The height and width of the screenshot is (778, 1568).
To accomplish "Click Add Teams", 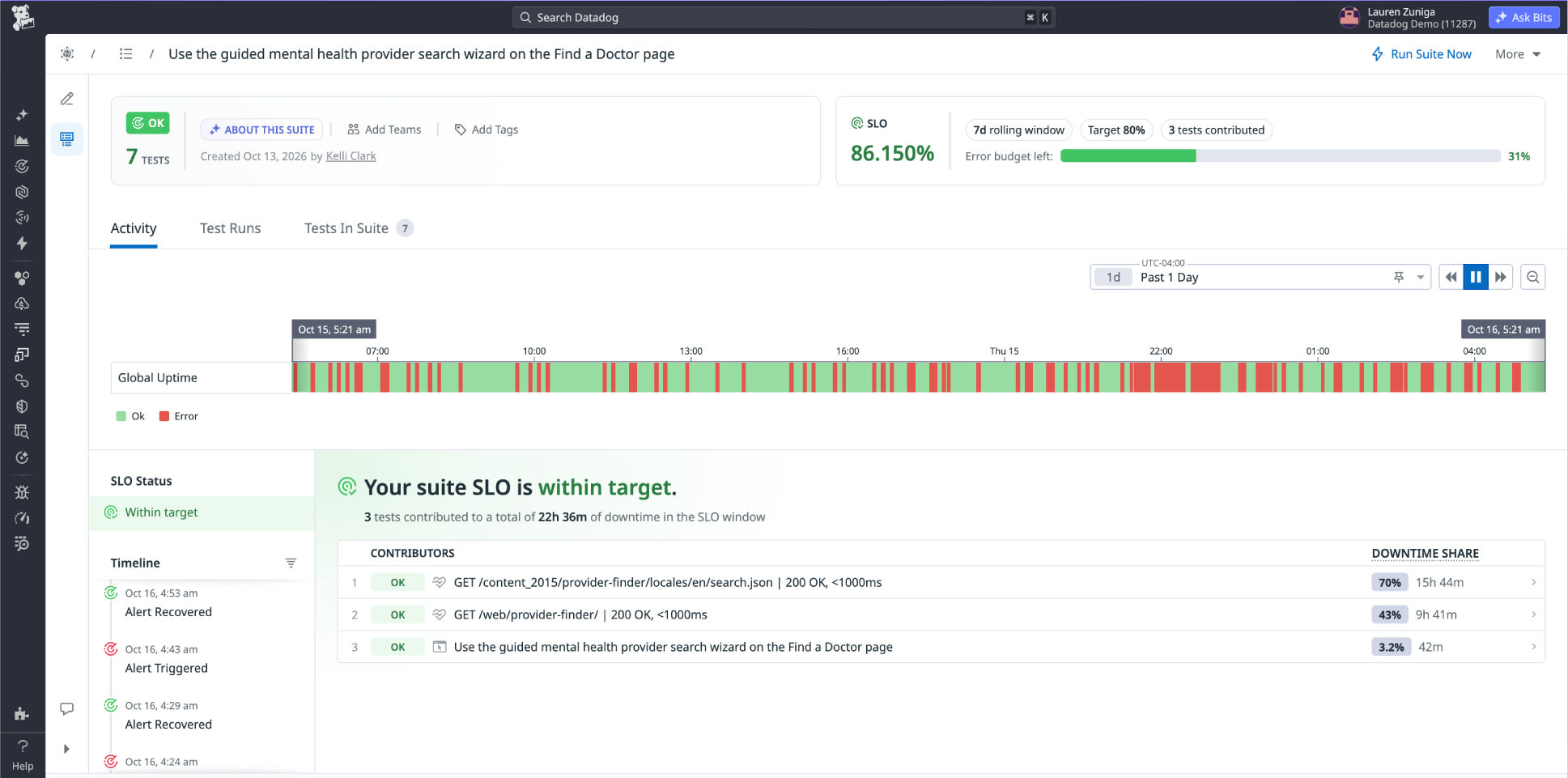I will click(385, 130).
